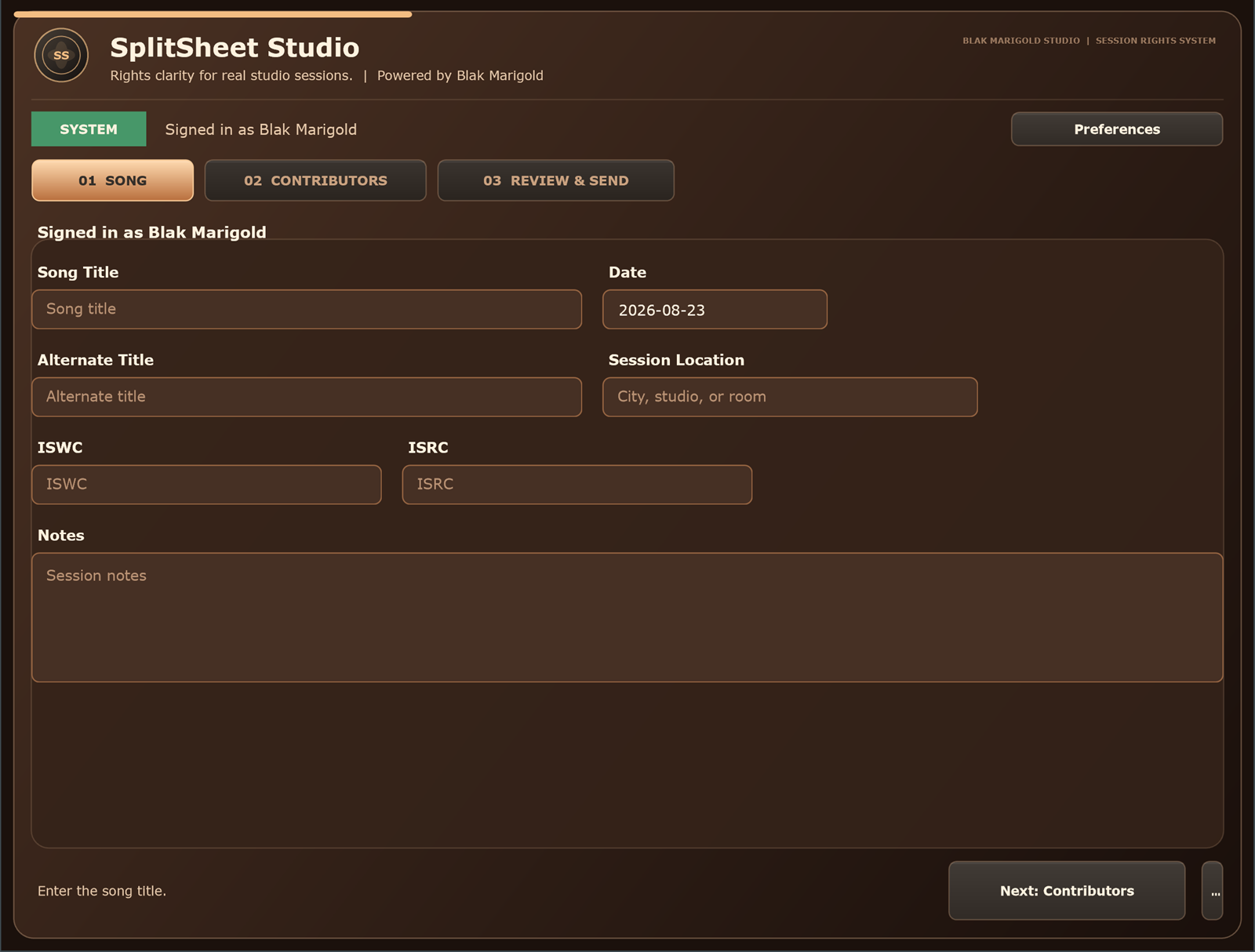Focus the ISWC code field
The image size is (1255, 952).
tap(206, 485)
